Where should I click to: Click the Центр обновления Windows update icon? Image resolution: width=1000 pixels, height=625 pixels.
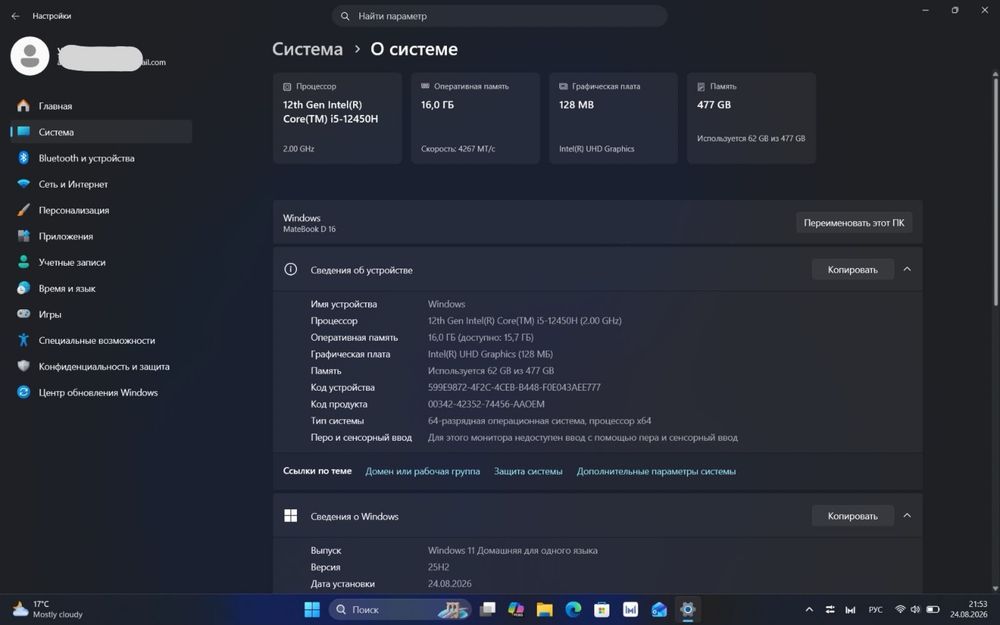click(x=24, y=392)
